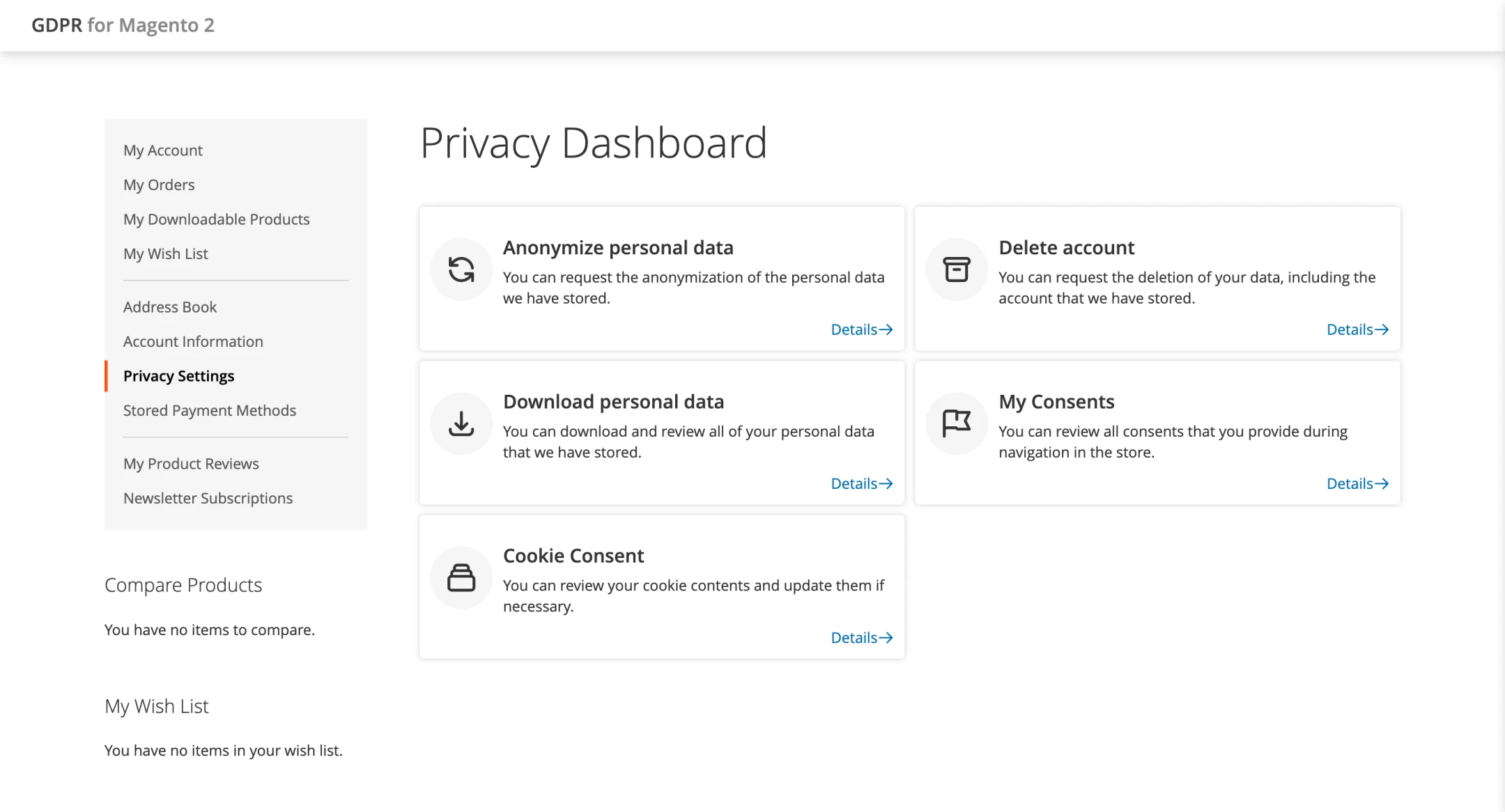
Task: Open My Orders sidebar item
Action: click(159, 185)
